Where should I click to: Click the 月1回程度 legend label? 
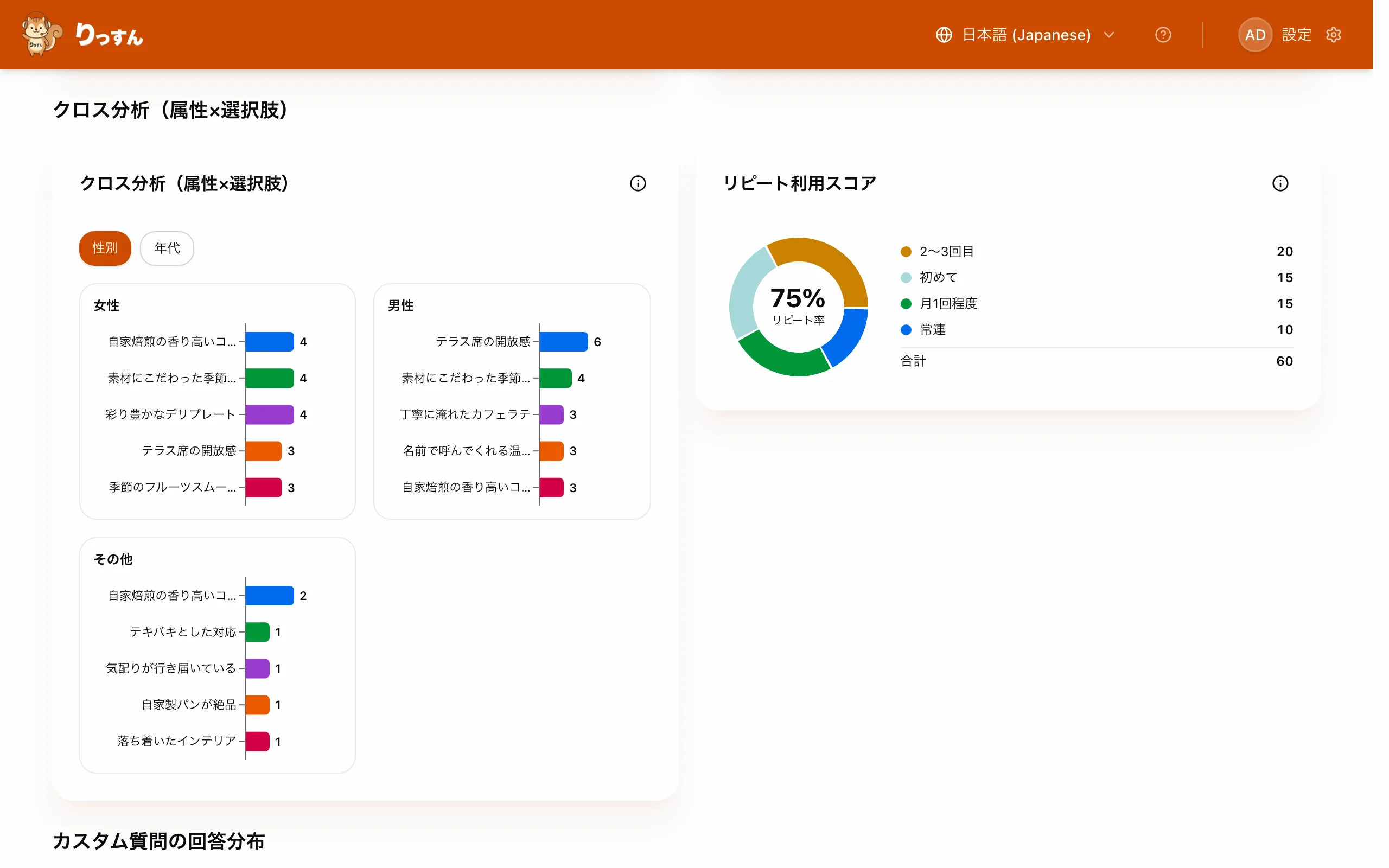click(948, 304)
